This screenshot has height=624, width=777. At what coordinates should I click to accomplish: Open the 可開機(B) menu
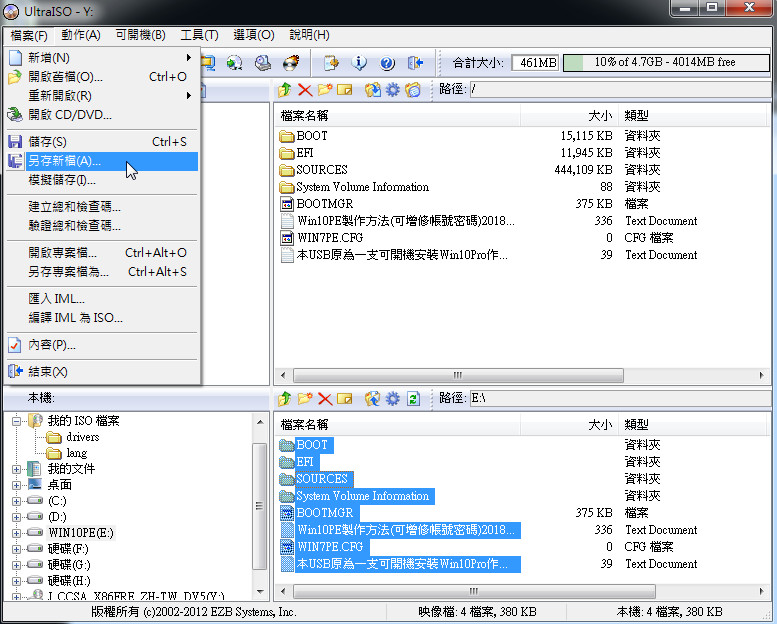(140, 35)
